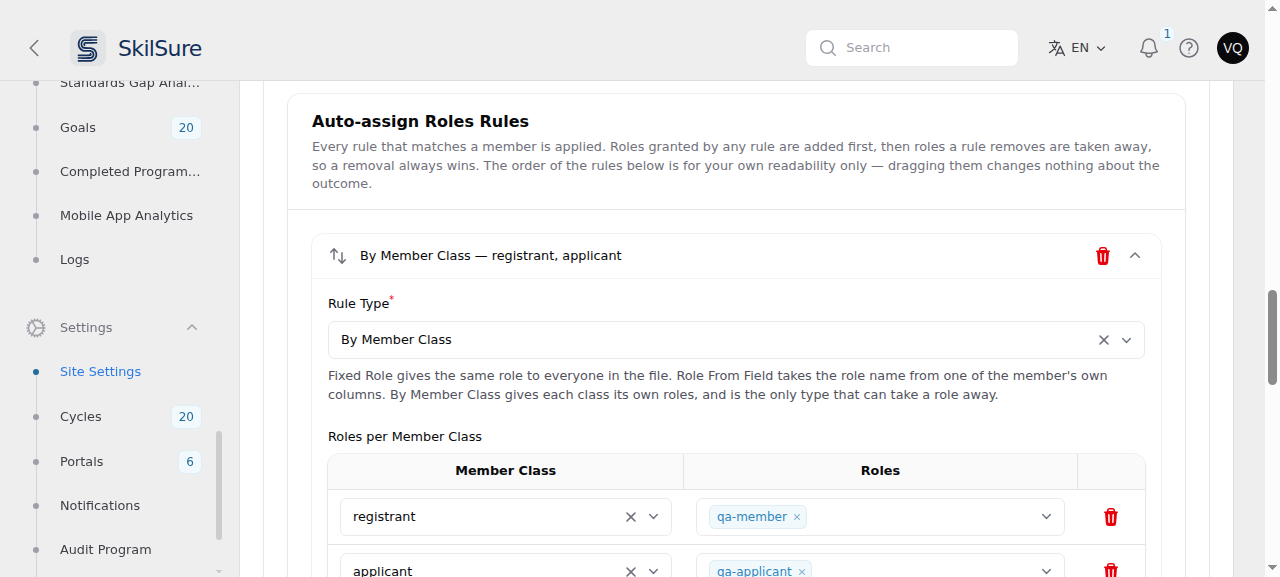Click the Roles column header
The image size is (1280, 577).
(x=880, y=471)
